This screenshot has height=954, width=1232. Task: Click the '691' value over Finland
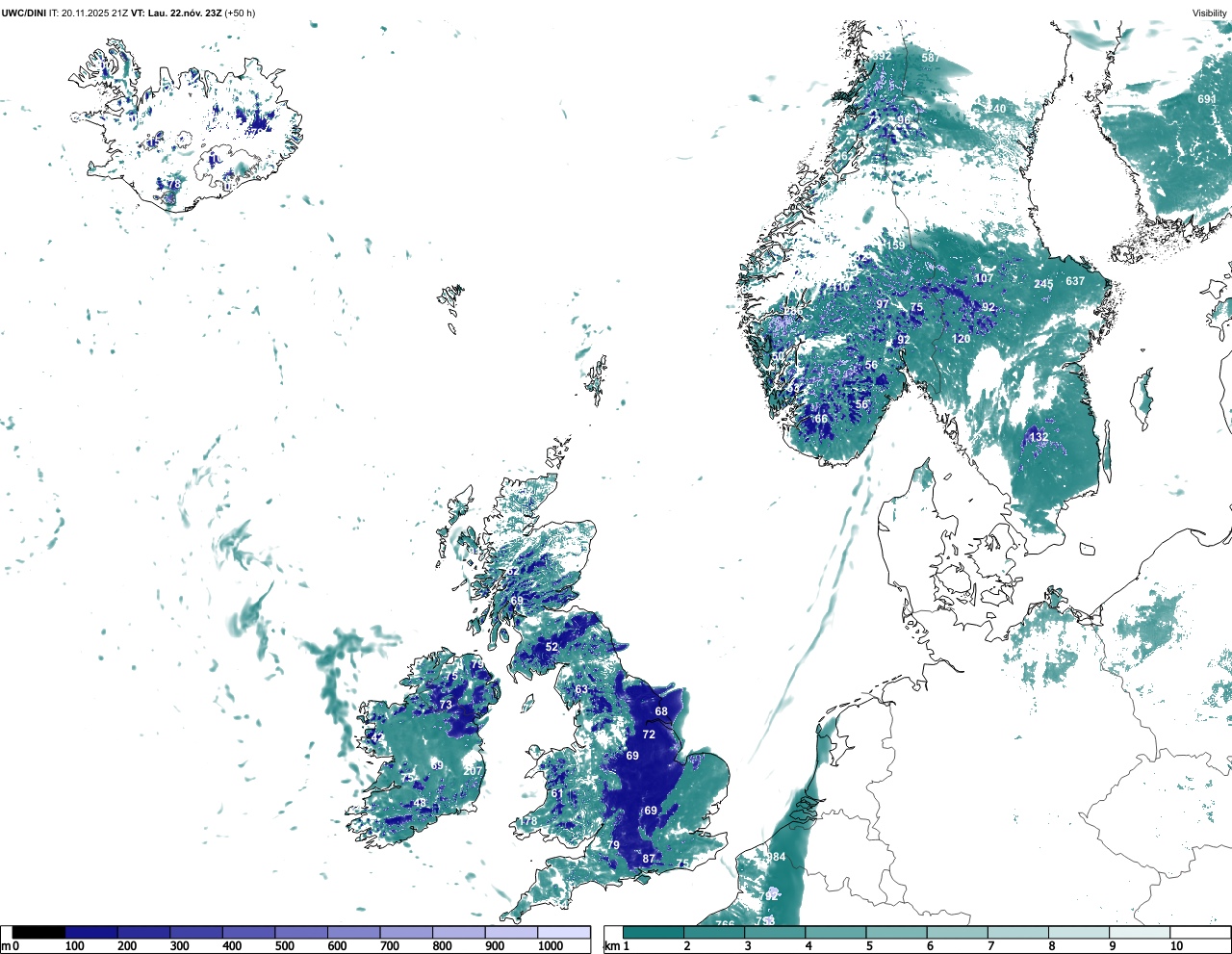point(1207,99)
